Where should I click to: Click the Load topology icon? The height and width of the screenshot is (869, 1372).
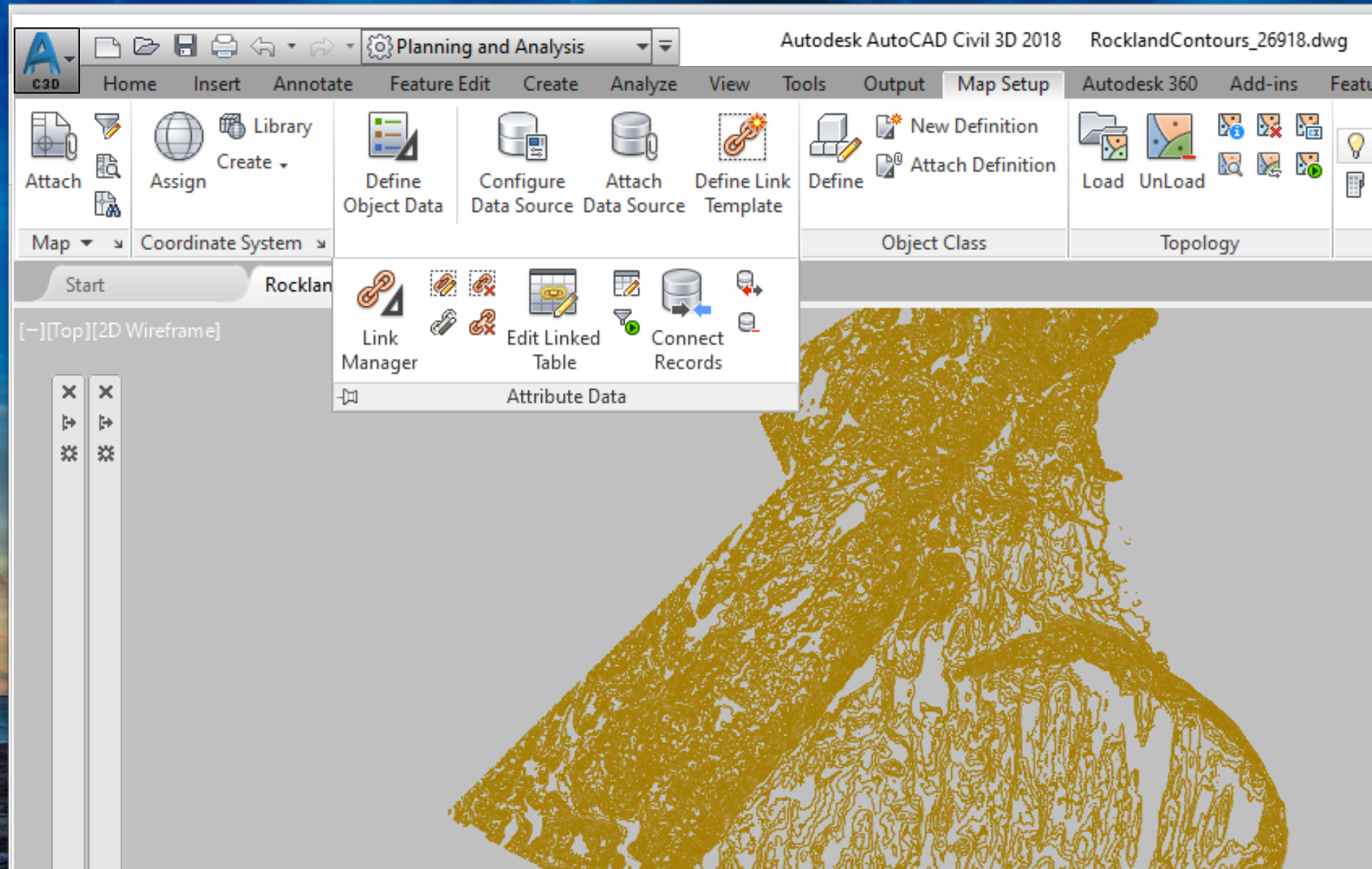(x=1102, y=137)
